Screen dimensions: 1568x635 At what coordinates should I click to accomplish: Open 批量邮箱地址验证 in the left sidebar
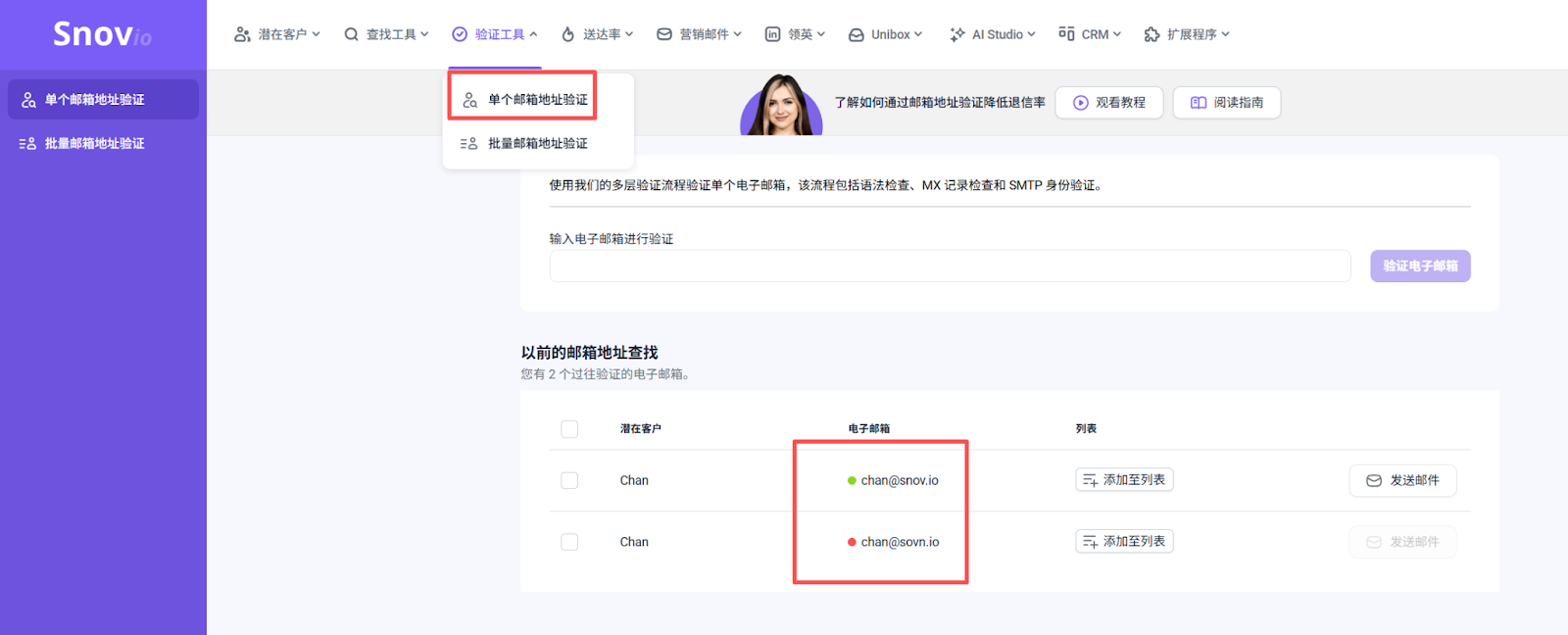tap(94, 143)
